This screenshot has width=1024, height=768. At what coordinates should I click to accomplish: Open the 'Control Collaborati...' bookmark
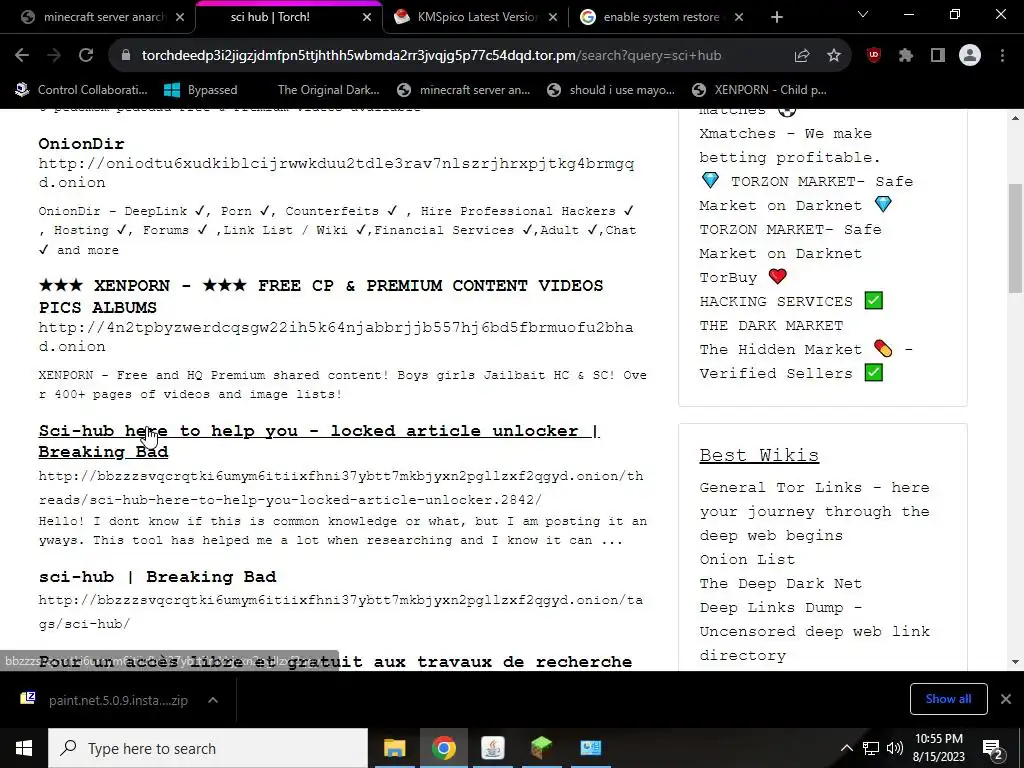coord(82,90)
